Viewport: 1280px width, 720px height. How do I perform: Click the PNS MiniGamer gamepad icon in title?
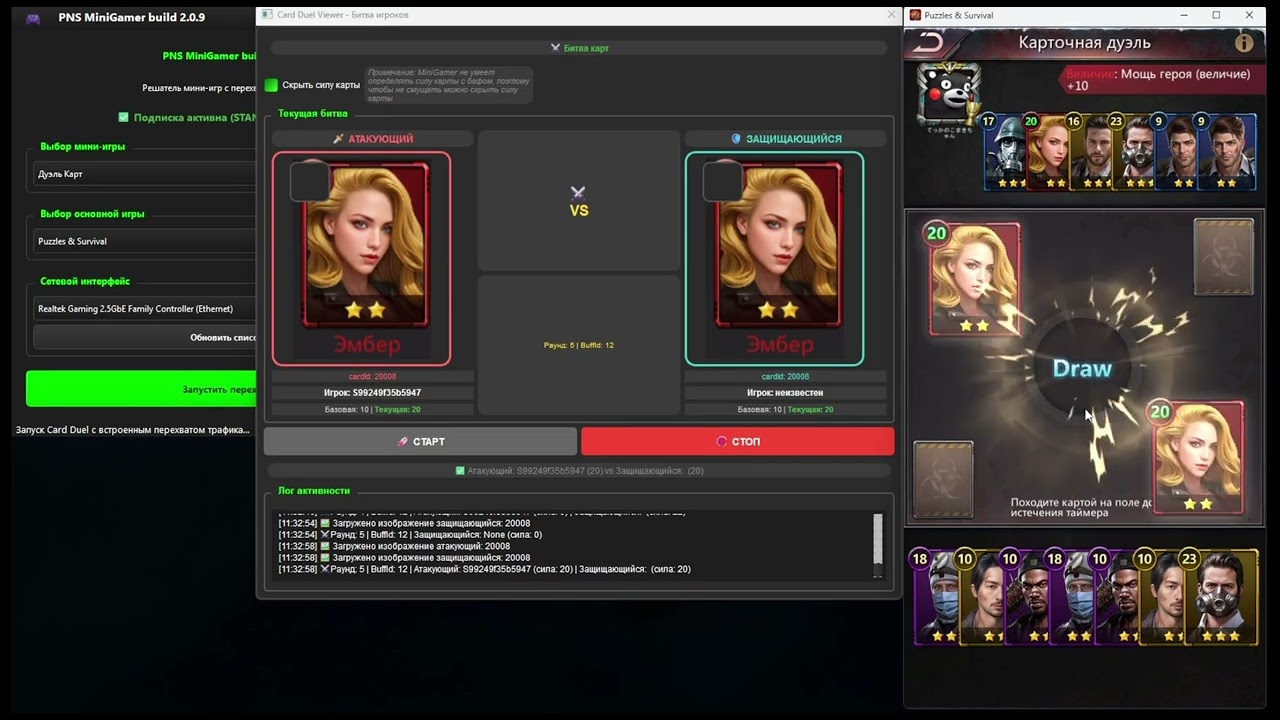coord(33,17)
